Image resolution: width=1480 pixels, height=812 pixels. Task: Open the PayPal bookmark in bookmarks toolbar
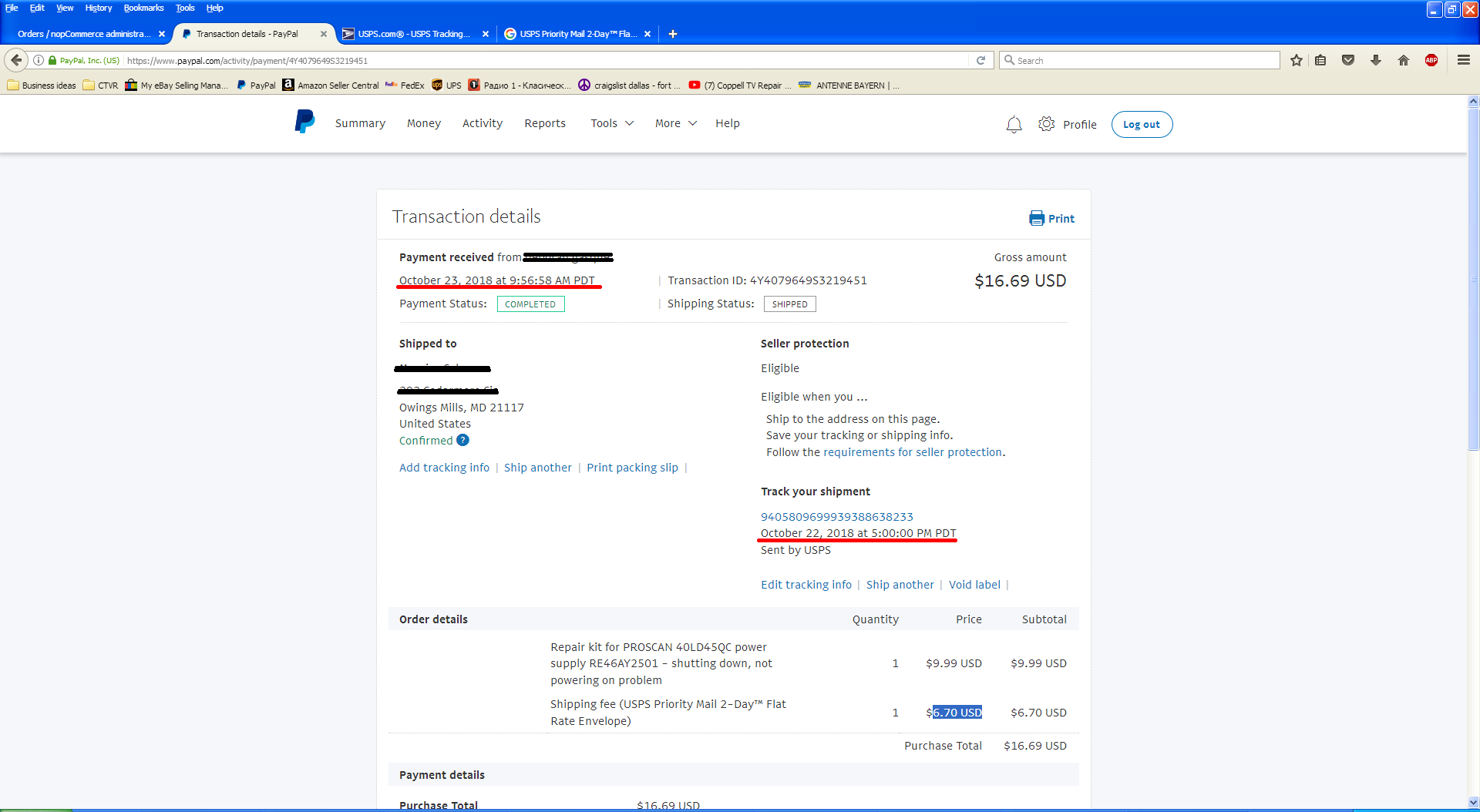[x=256, y=86]
